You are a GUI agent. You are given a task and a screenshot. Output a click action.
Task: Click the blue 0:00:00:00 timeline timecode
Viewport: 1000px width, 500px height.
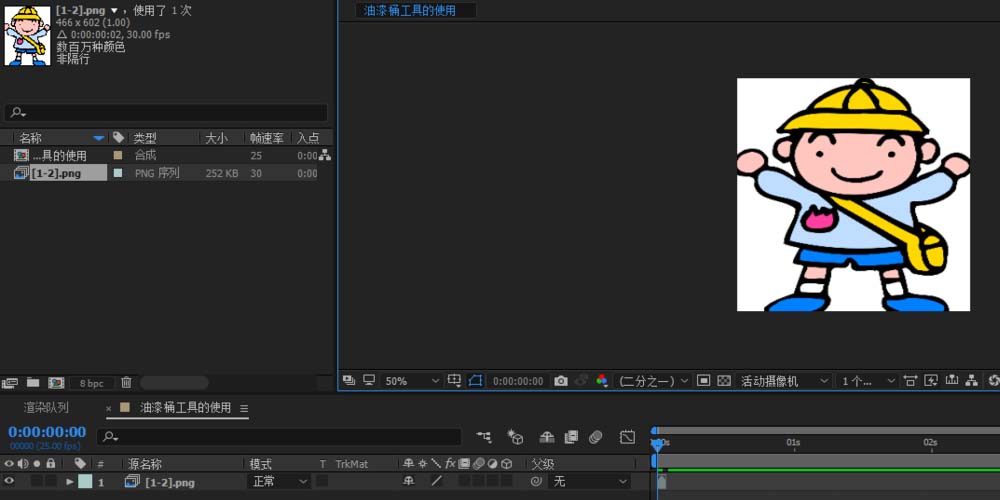[47, 432]
